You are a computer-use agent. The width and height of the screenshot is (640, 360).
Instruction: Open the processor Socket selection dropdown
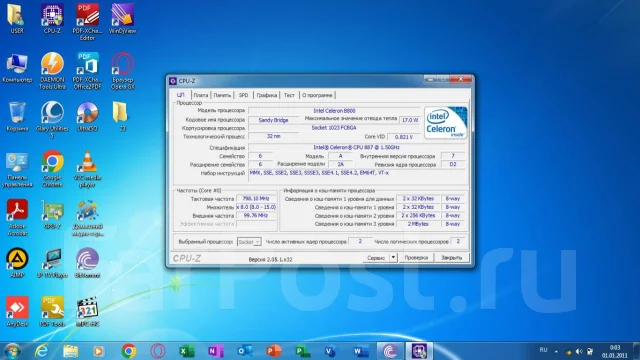pos(249,242)
